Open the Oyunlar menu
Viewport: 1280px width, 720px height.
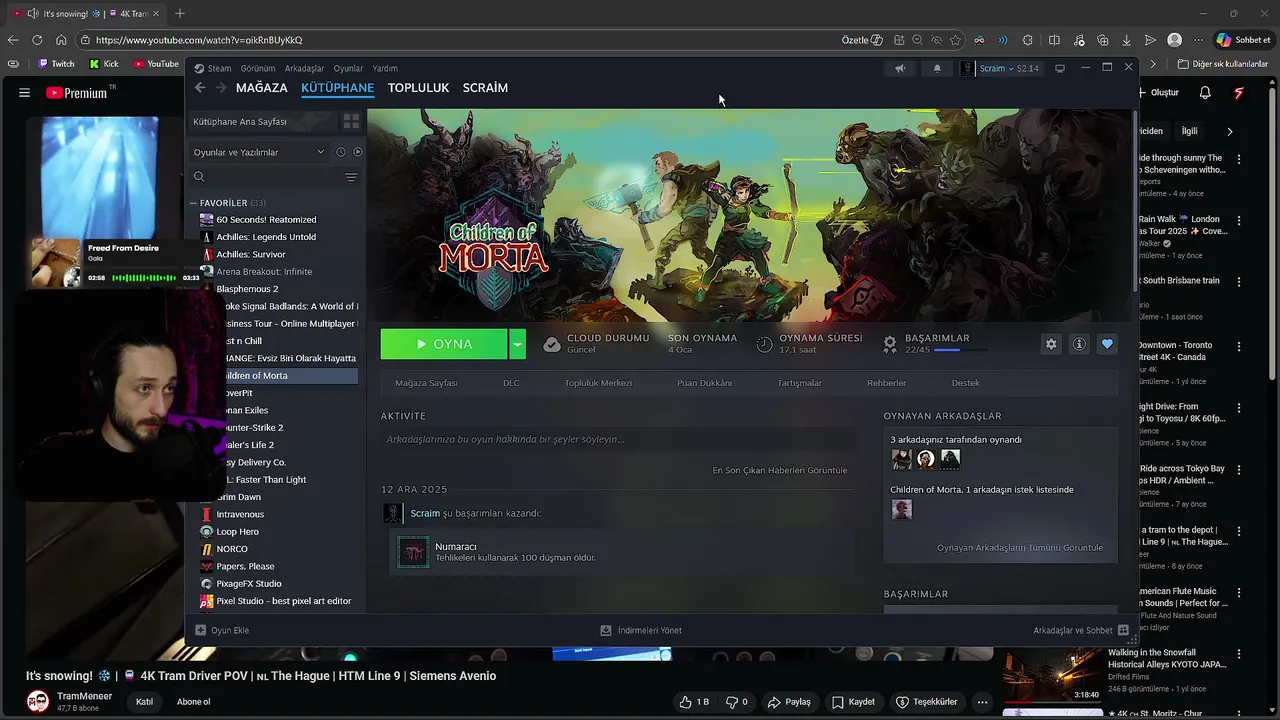pyautogui.click(x=348, y=69)
